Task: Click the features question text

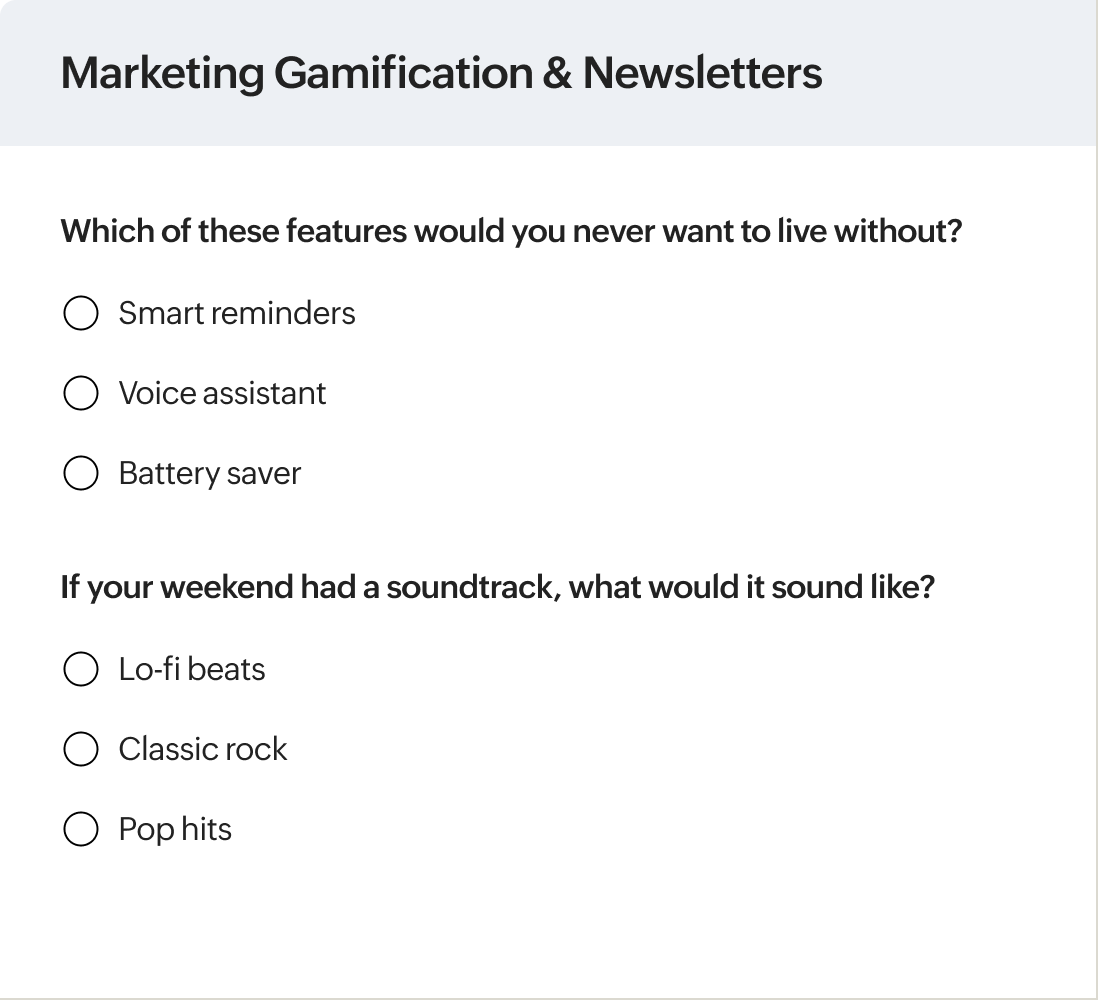Action: coord(510,230)
